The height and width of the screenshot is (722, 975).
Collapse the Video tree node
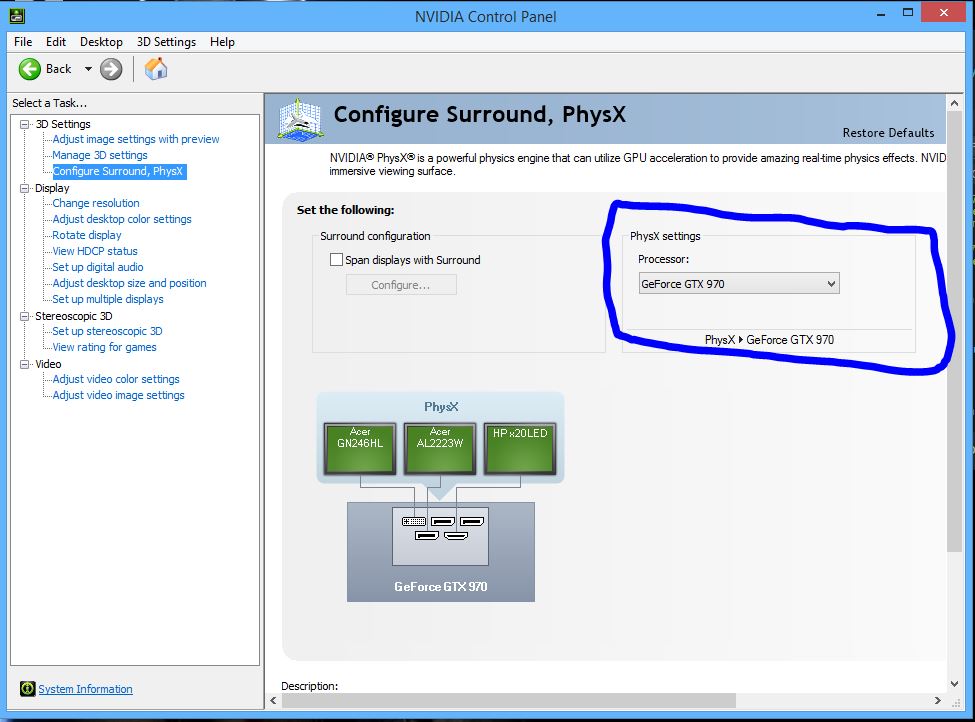[24, 364]
